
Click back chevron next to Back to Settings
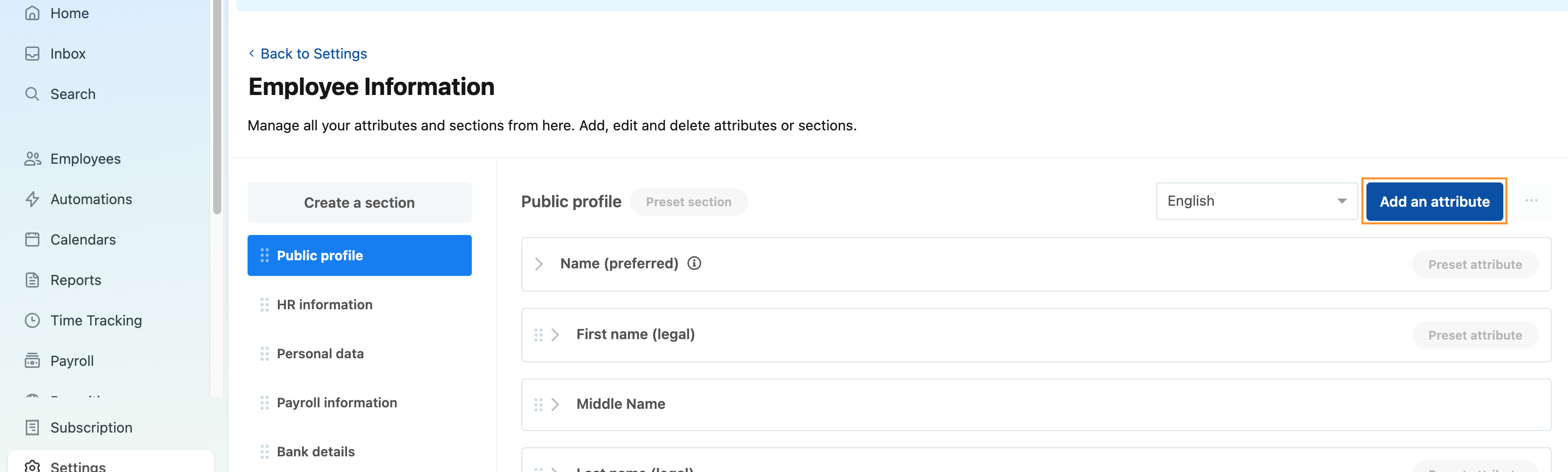[x=252, y=54]
